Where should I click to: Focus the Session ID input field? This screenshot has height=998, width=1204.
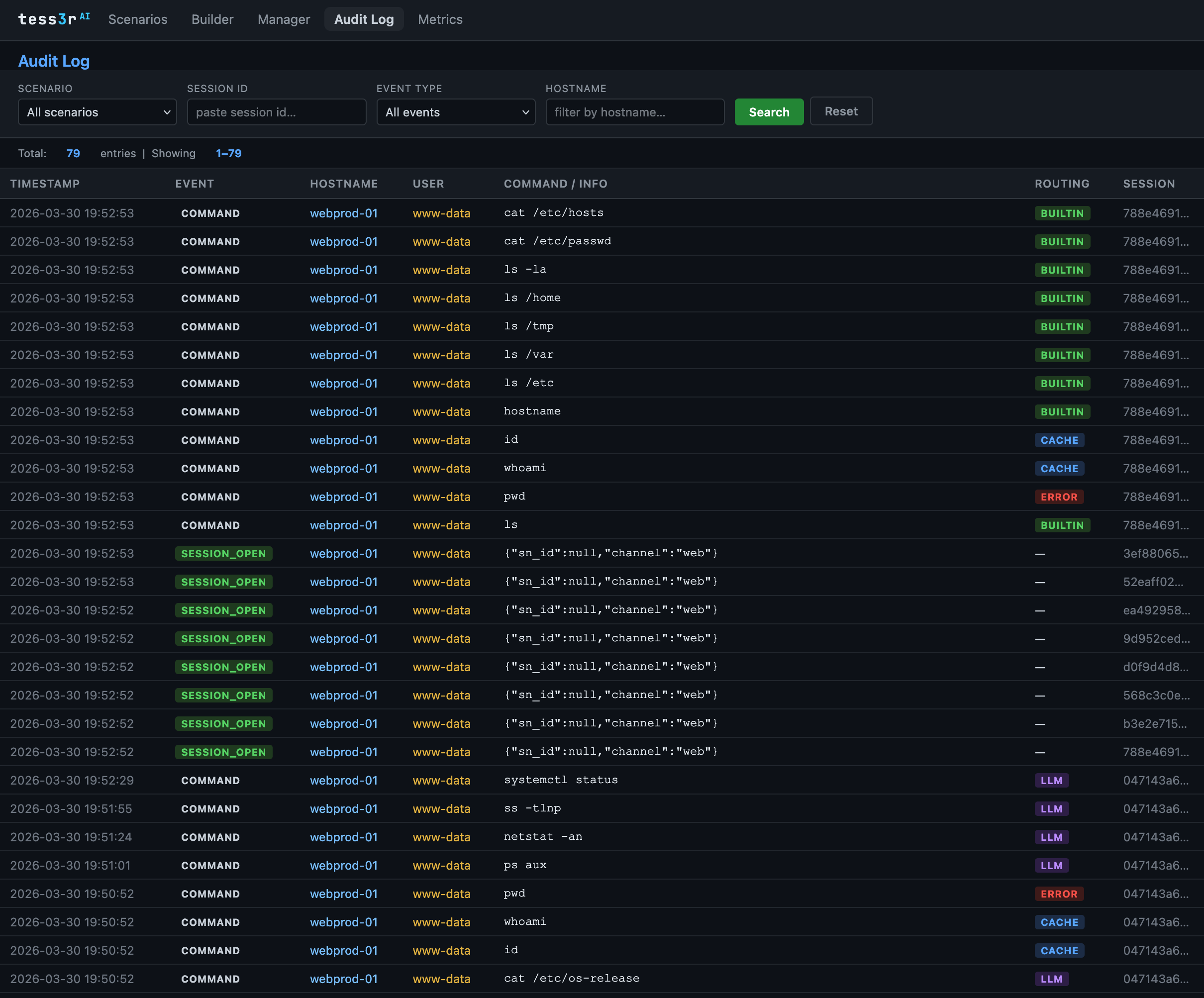coord(276,112)
